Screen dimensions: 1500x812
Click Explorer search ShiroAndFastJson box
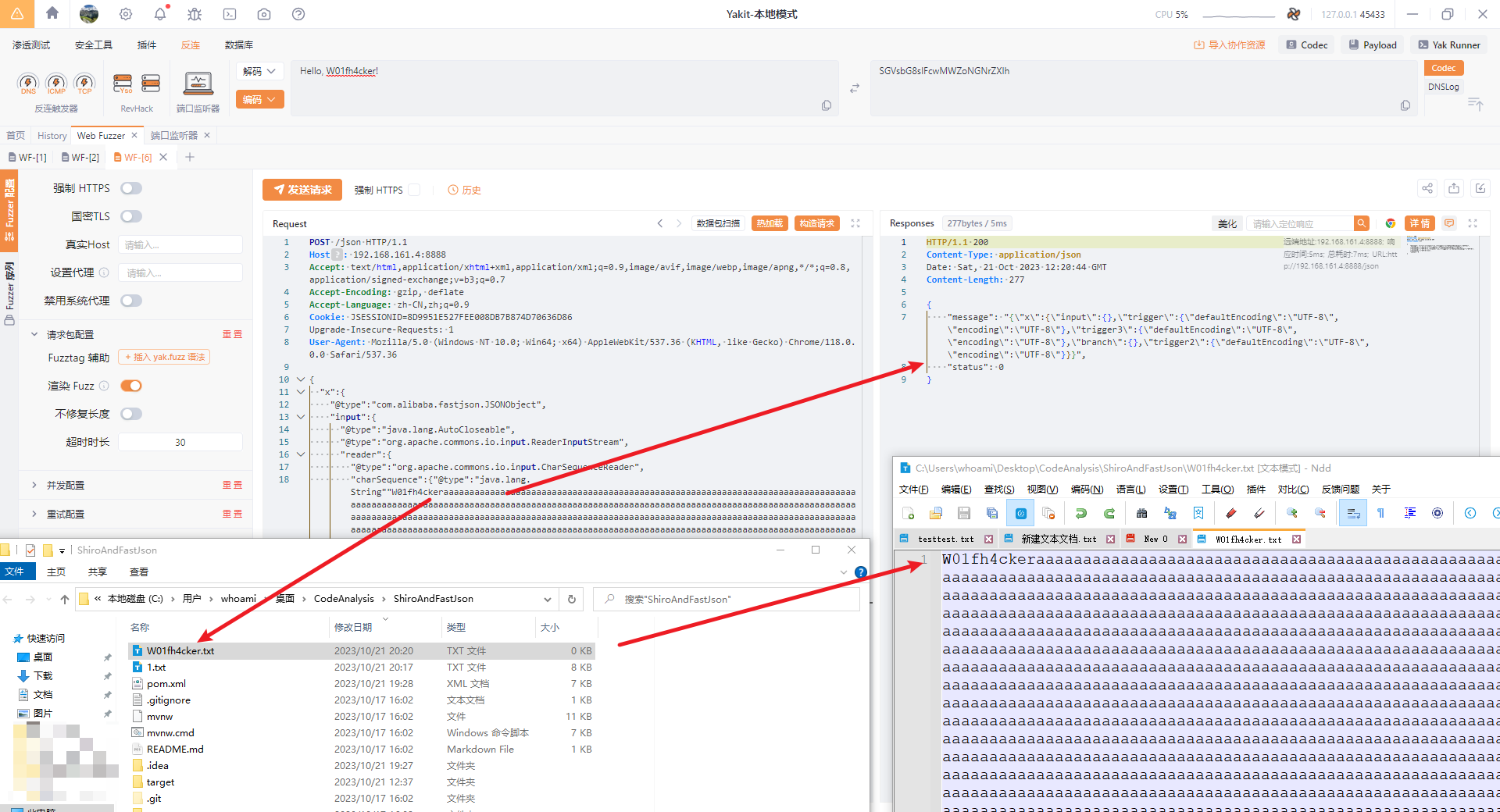[727, 599]
